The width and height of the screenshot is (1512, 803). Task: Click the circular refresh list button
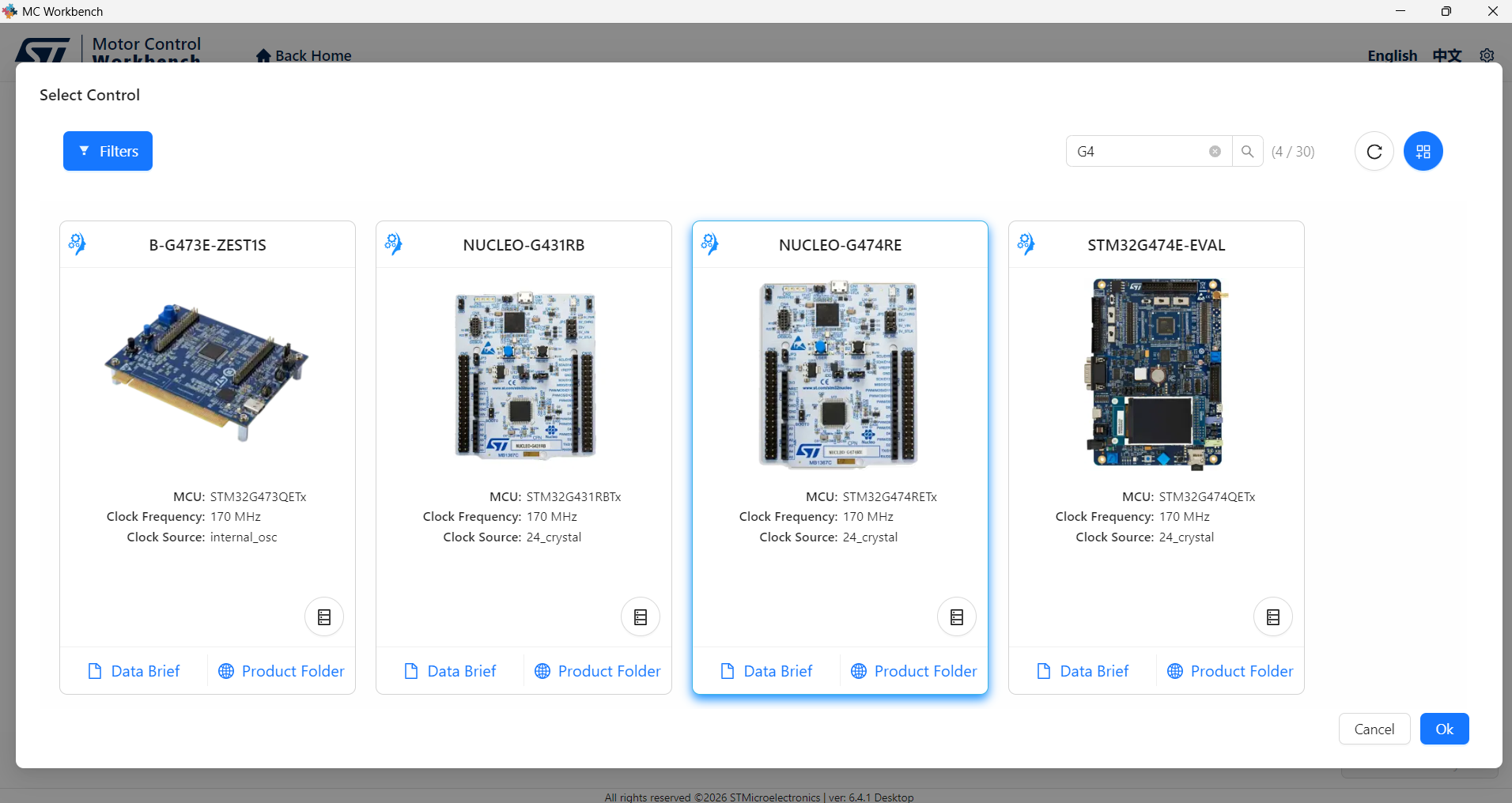click(1374, 151)
